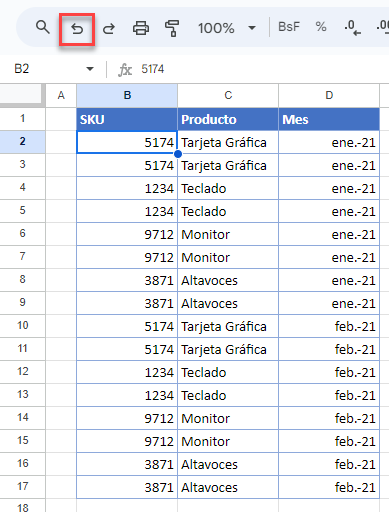Viewport: 389px width, 512px height.
Task: Select column D header
Action: point(329,95)
